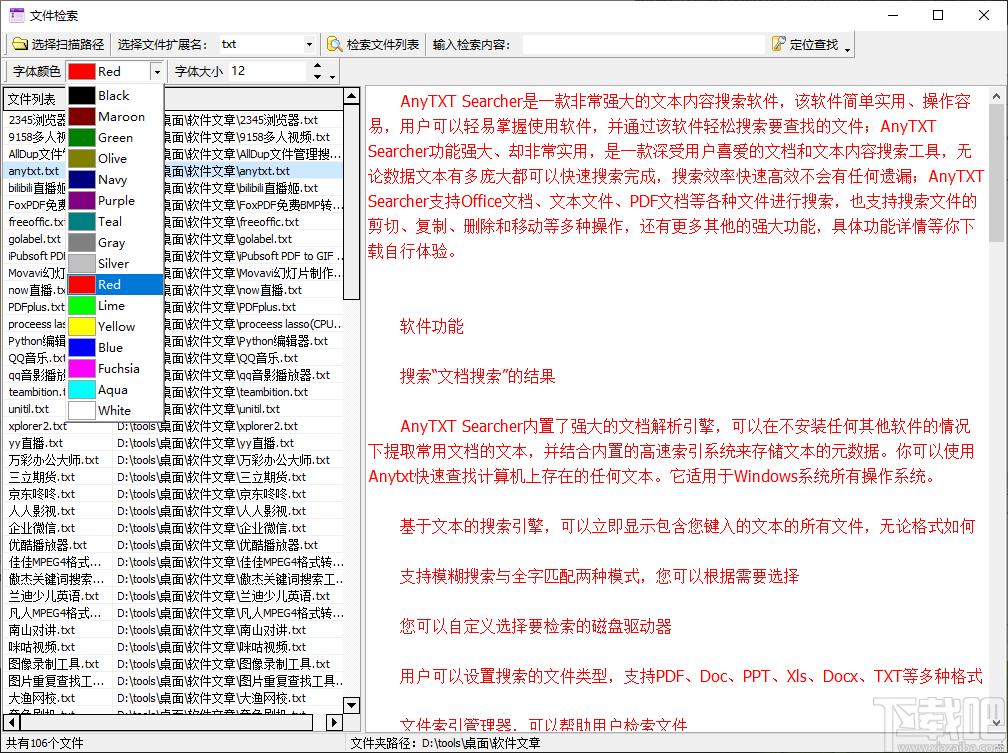Open the file extension txt dropdown
This screenshot has width=1008, height=753.
coord(309,44)
